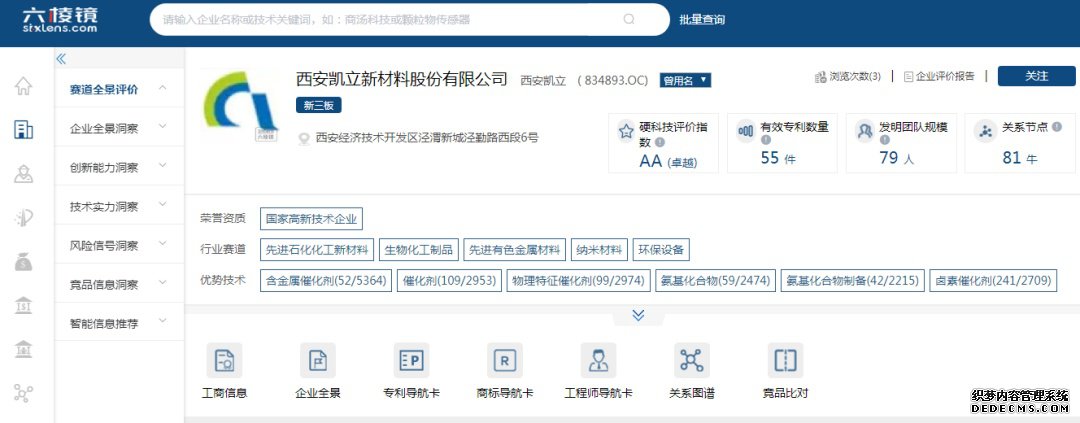
Task: Open the 曾用名 dropdown
Action: (685, 81)
